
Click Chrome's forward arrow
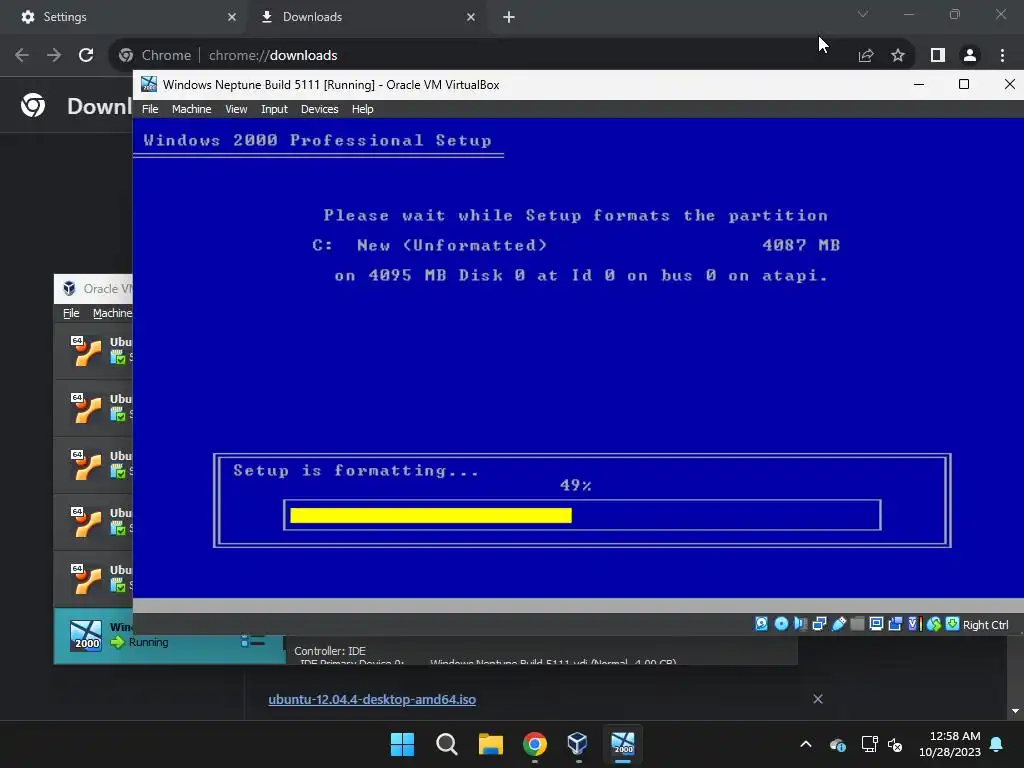click(54, 55)
